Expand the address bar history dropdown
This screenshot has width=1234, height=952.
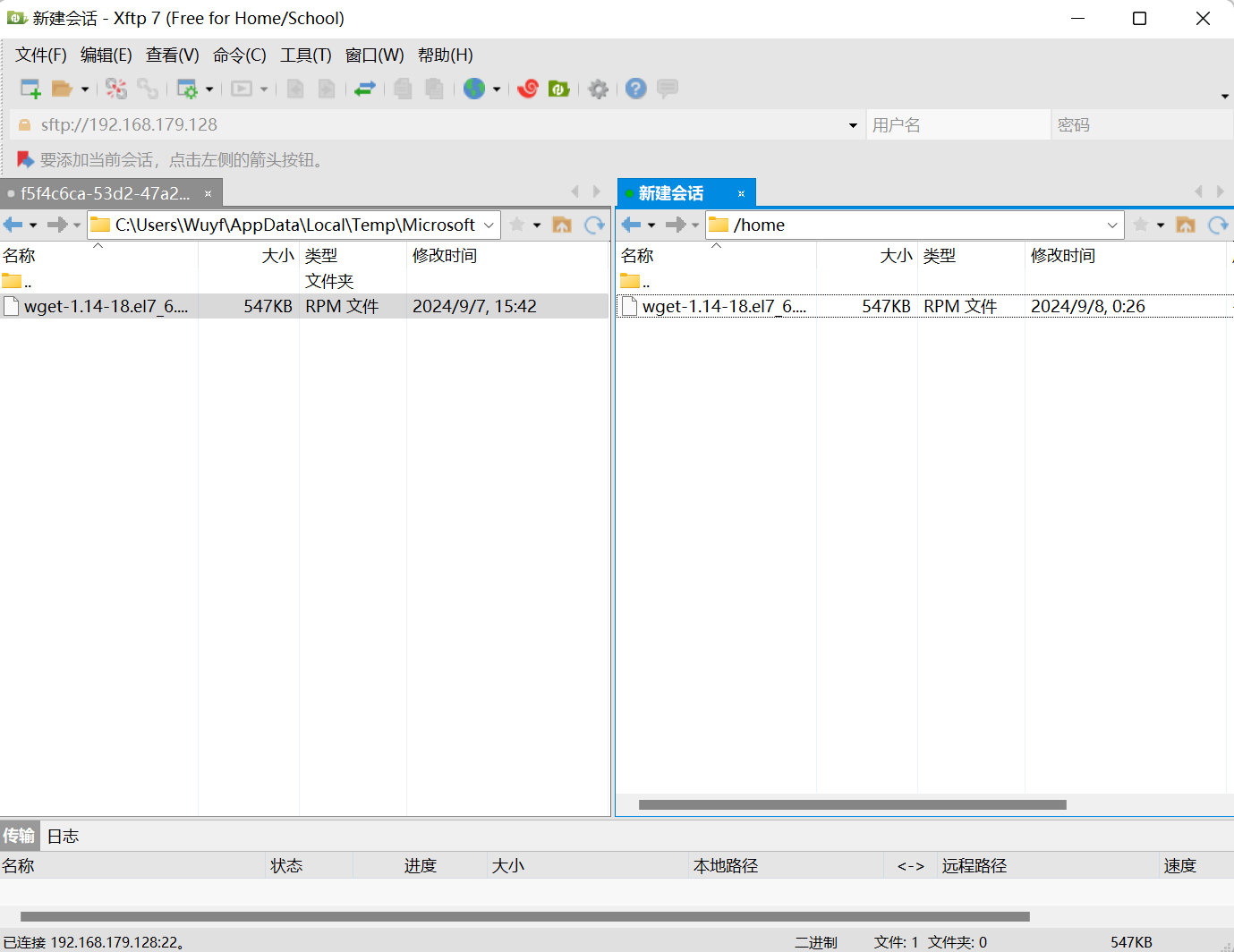pos(853,125)
